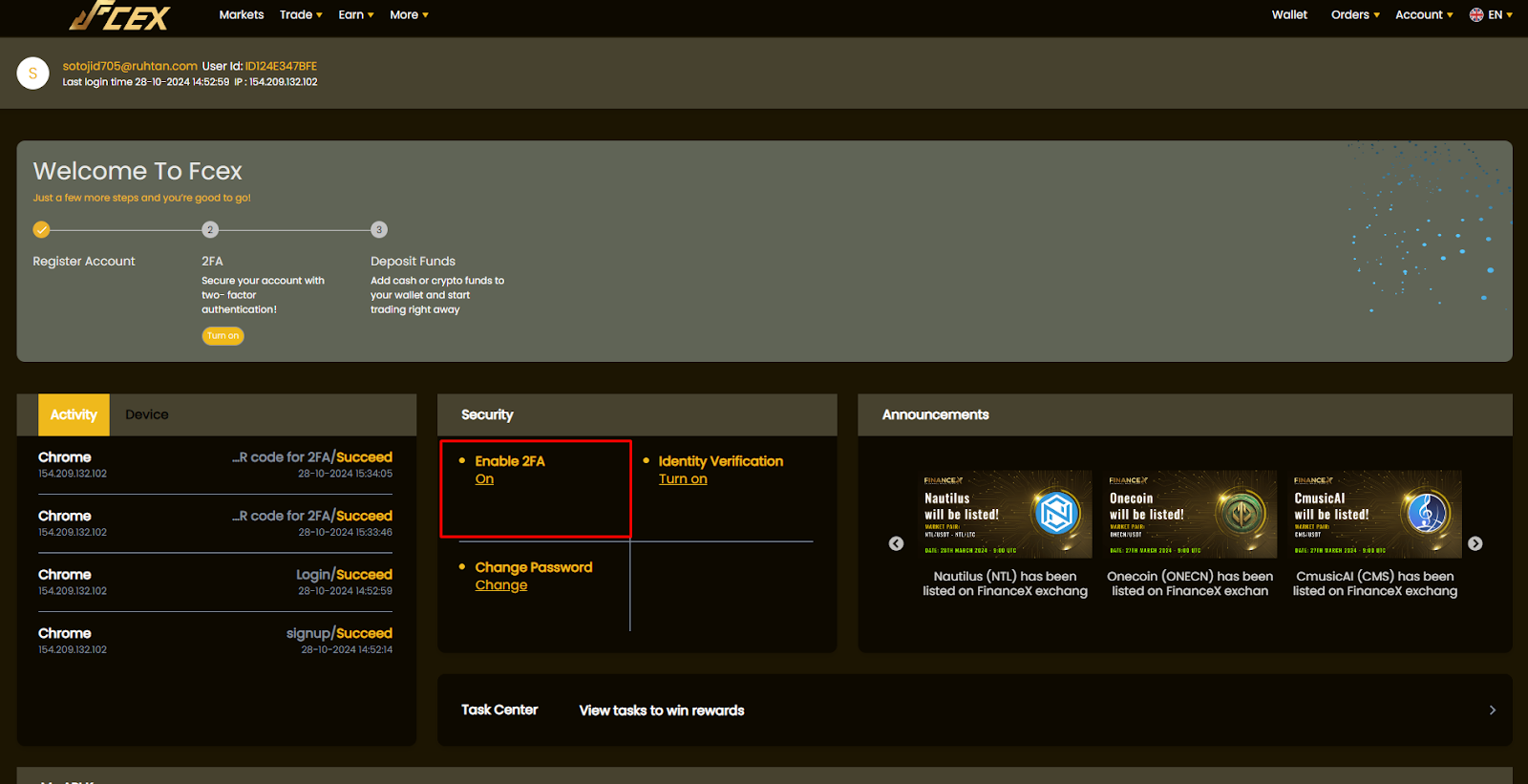The height and width of the screenshot is (784, 1528).
Task: Switch to the Device tab
Action: [147, 414]
